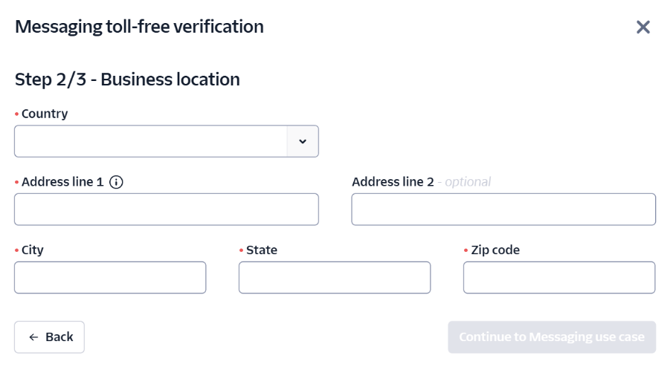This screenshot has height=370, width=670.
Task: Click the Country field label
Action: pos(45,114)
